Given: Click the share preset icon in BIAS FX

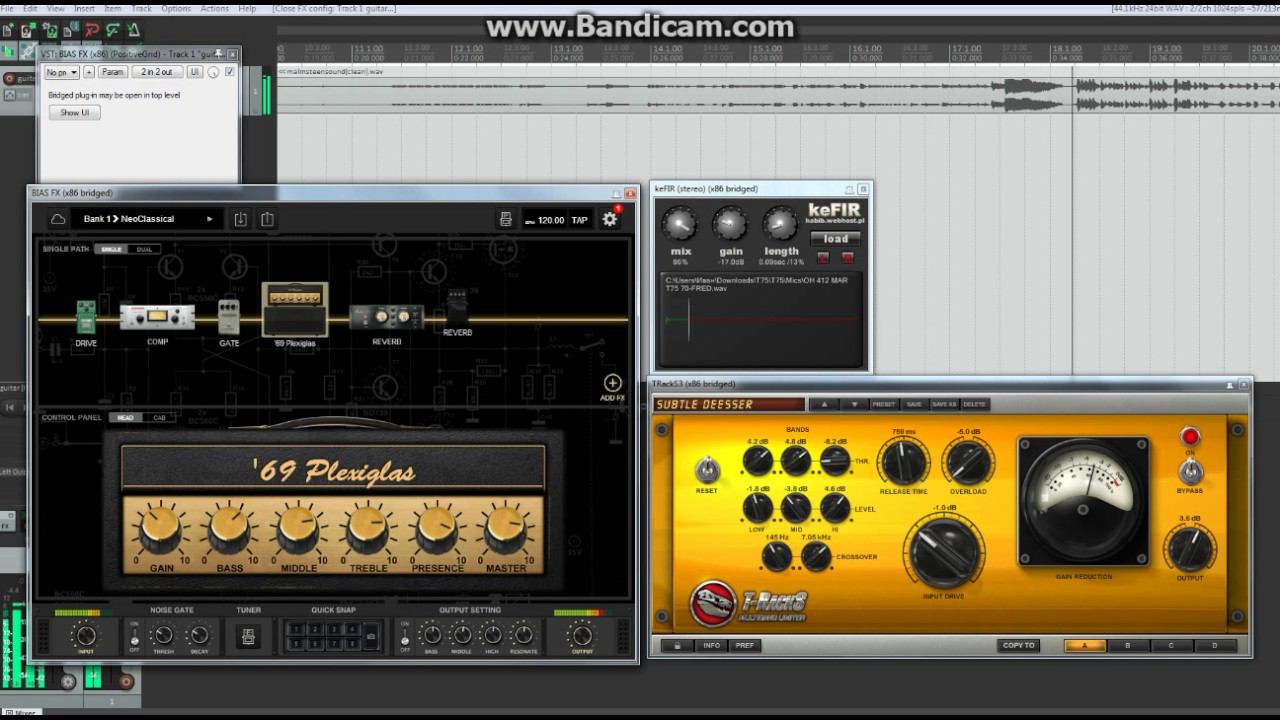Looking at the screenshot, I should (x=267, y=219).
